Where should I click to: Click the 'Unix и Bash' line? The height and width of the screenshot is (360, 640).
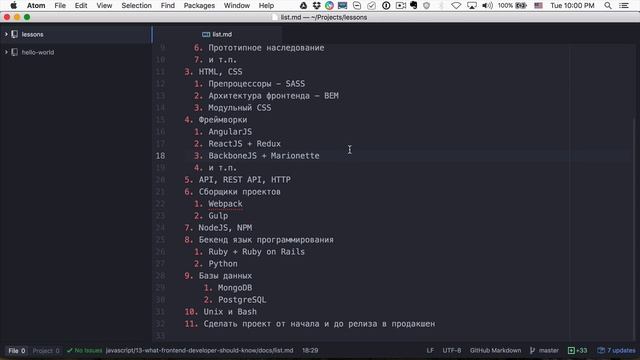[x=230, y=312]
